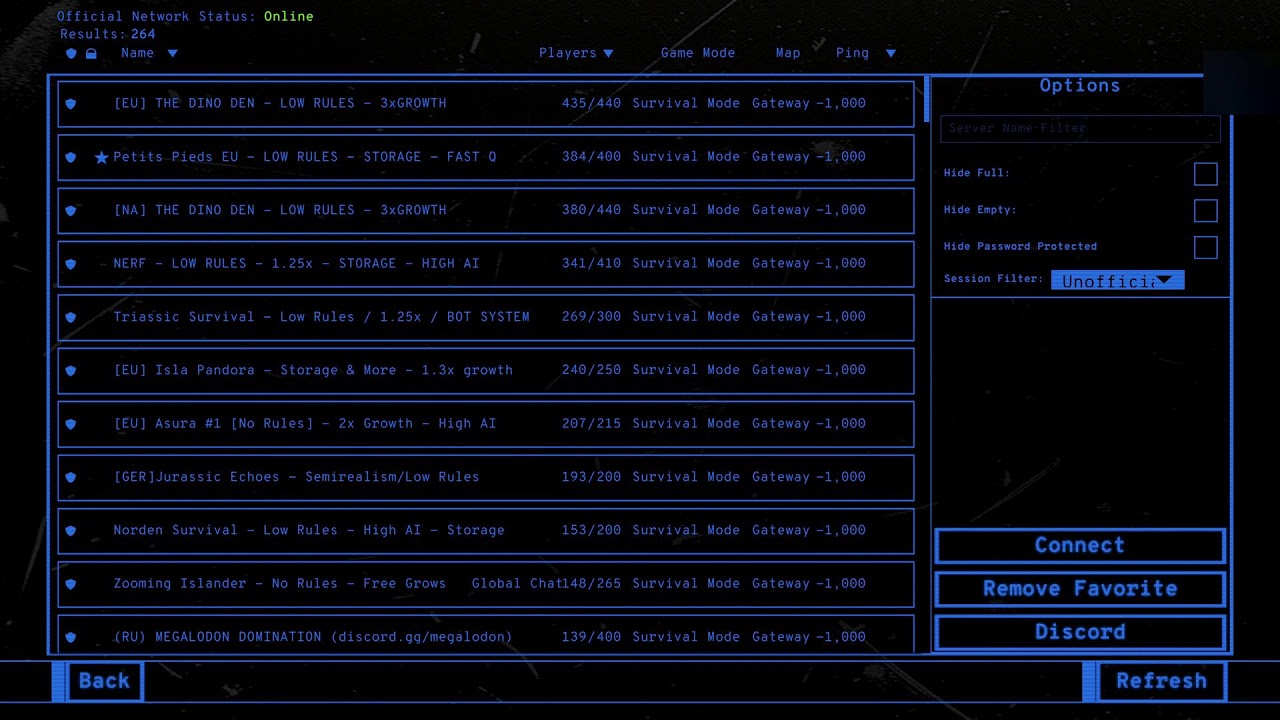Click shield icon on MEGALODON DOMINATION row
The width and height of the screenshot is (1280, 720).
coord(70,637)
